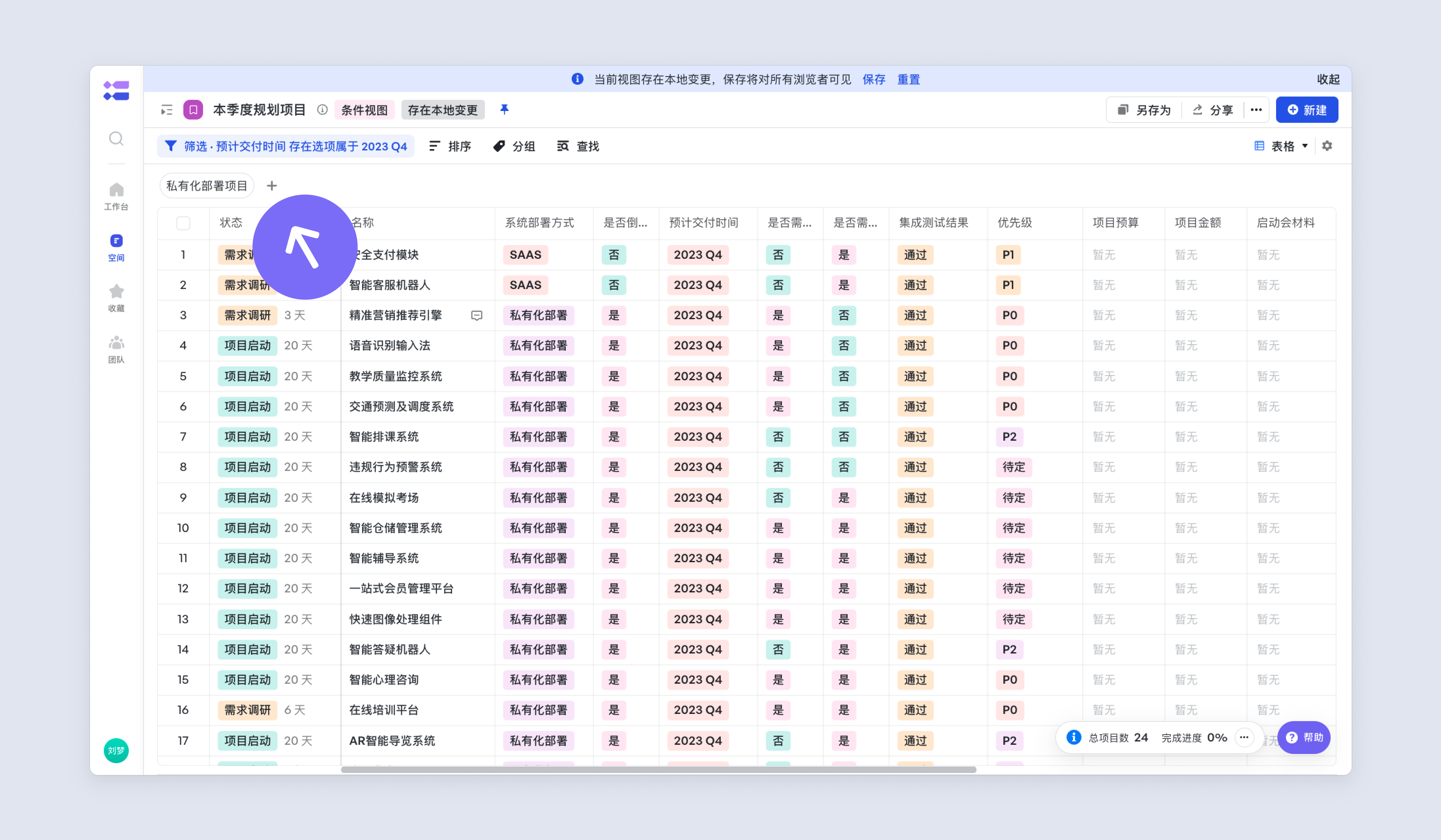Click 保存 in the banner
Image resolution: width=1441 pixels, height=840 pixels.
click(874, 79)
